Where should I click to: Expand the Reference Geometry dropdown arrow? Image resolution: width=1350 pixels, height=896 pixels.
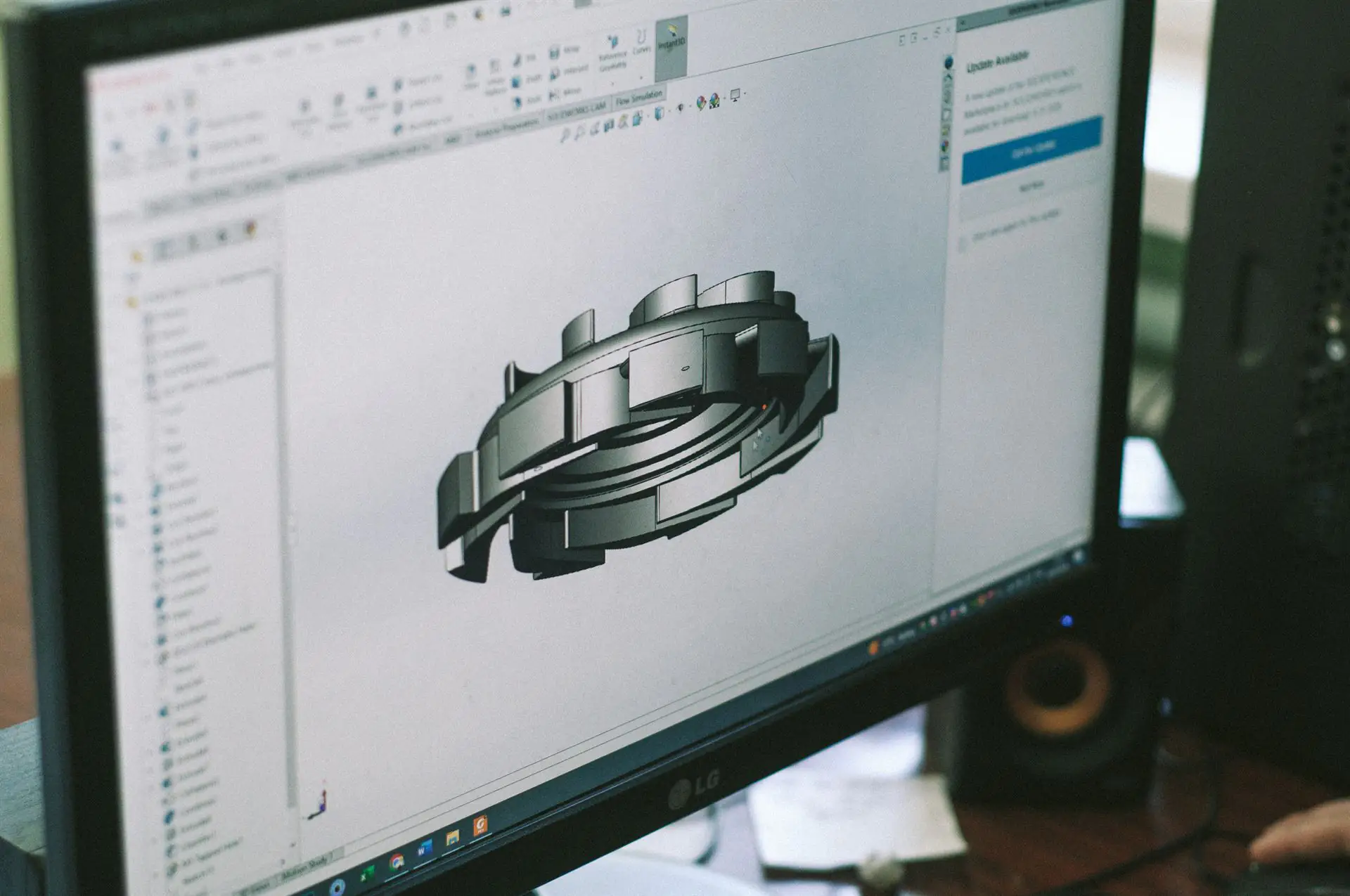(612, 83)
